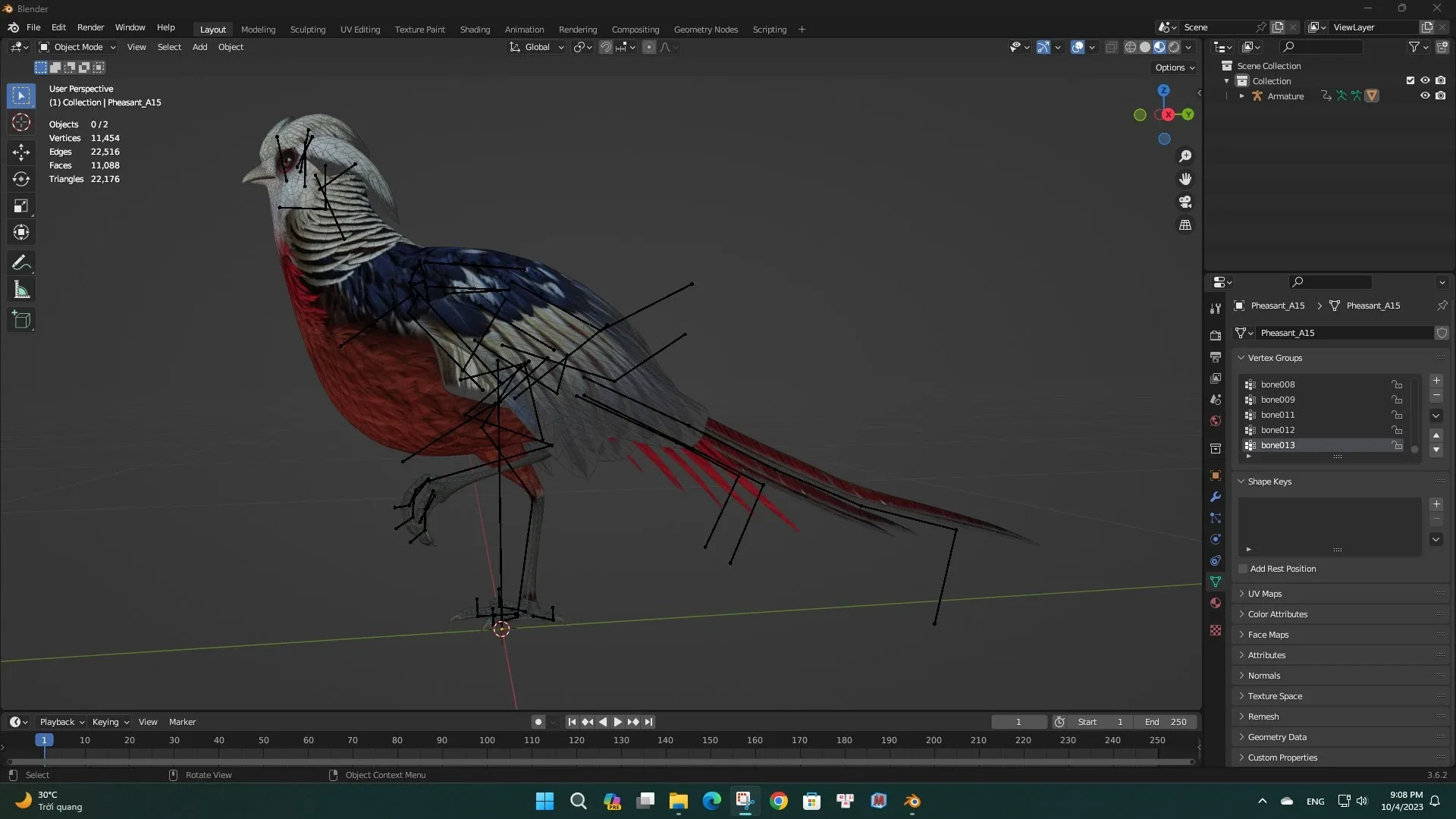Add a new workspace tab with plus
Screen dimensions: 1456x819
tap(802, 30)
